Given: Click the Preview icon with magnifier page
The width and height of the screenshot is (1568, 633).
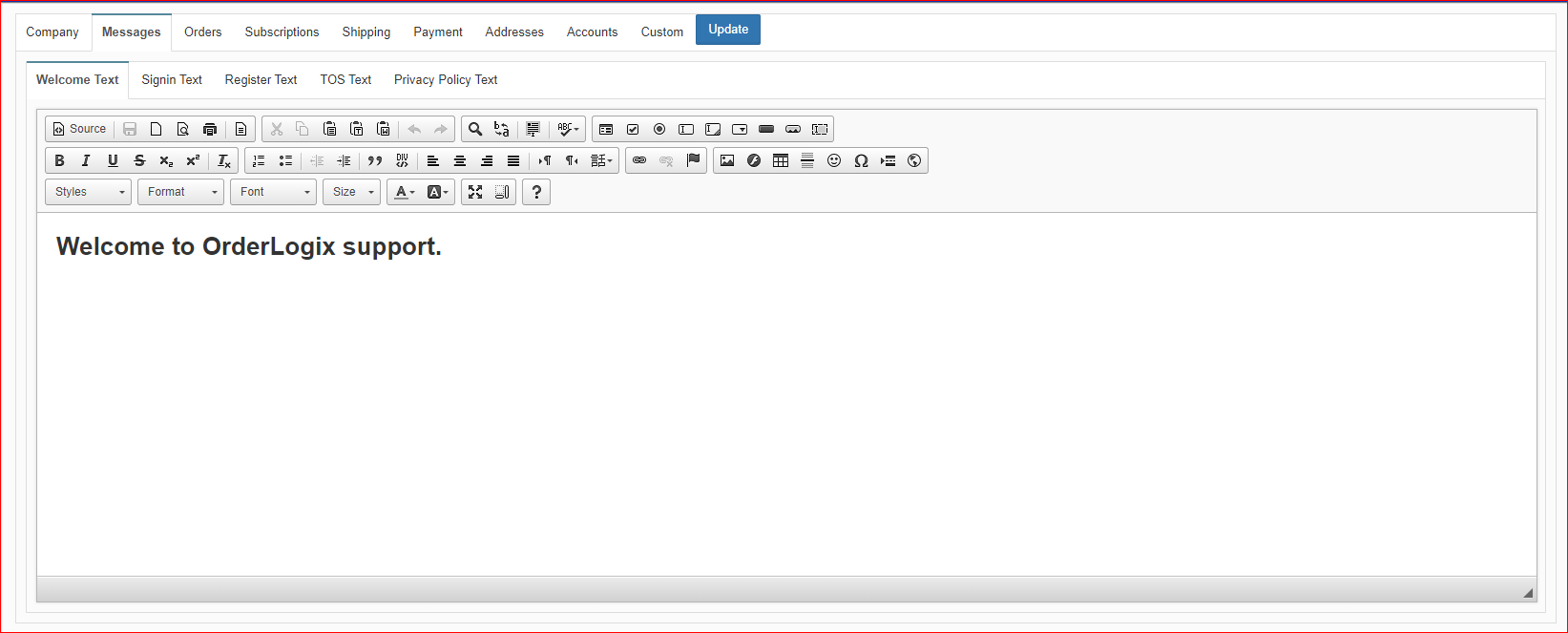Looking at the screenshot, I should [183, 129].
